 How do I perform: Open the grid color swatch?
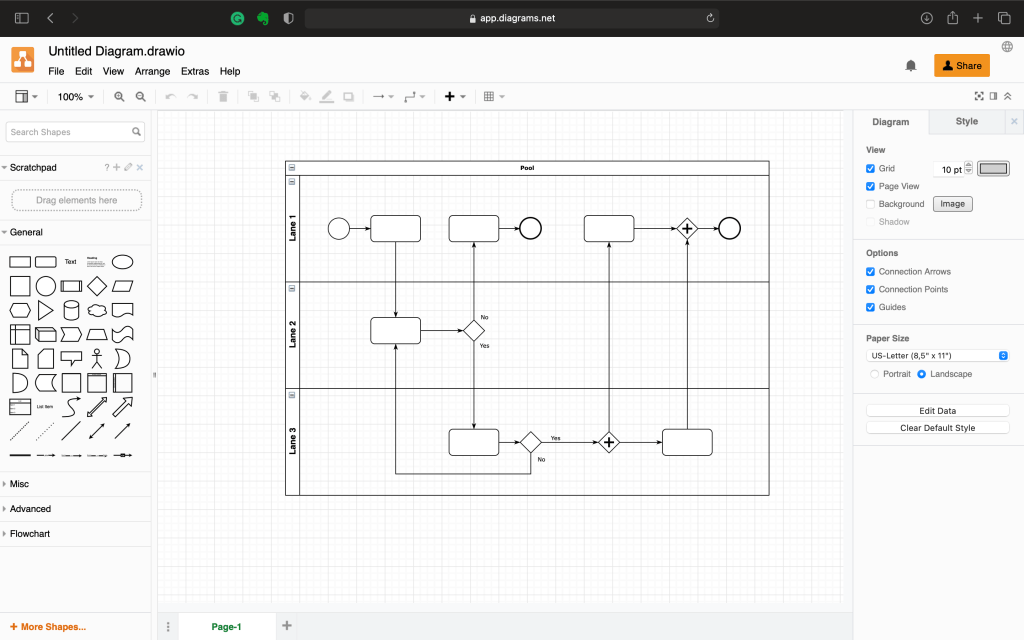point(993,169)
